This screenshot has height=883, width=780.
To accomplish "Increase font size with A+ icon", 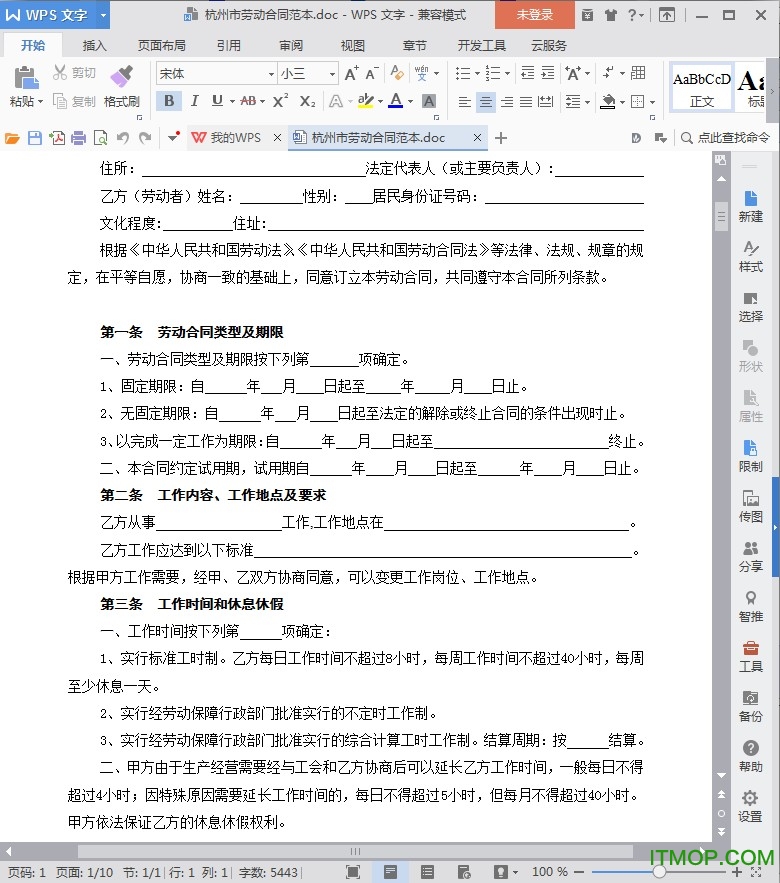I will [x=351, y=74].
